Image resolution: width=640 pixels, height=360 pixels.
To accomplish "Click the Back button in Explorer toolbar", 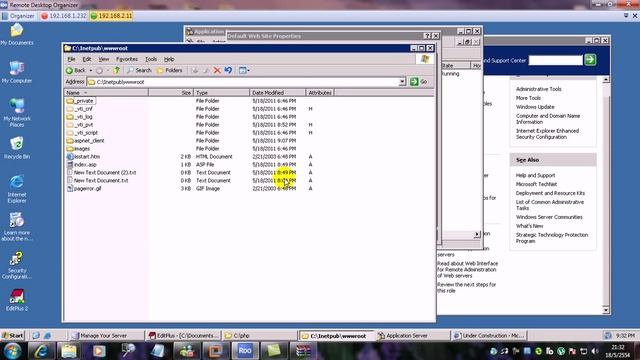I will pyautogui.click(x=76, y=70).
